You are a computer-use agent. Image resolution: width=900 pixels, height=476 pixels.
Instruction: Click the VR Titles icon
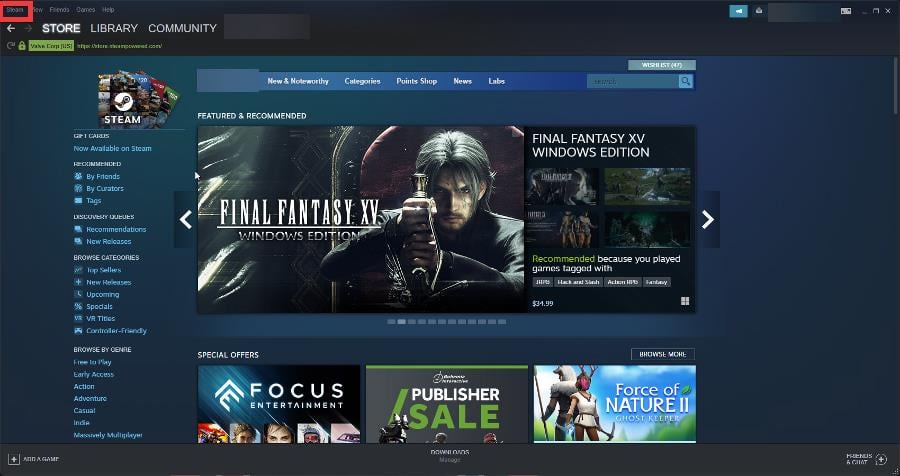point(78,318)
